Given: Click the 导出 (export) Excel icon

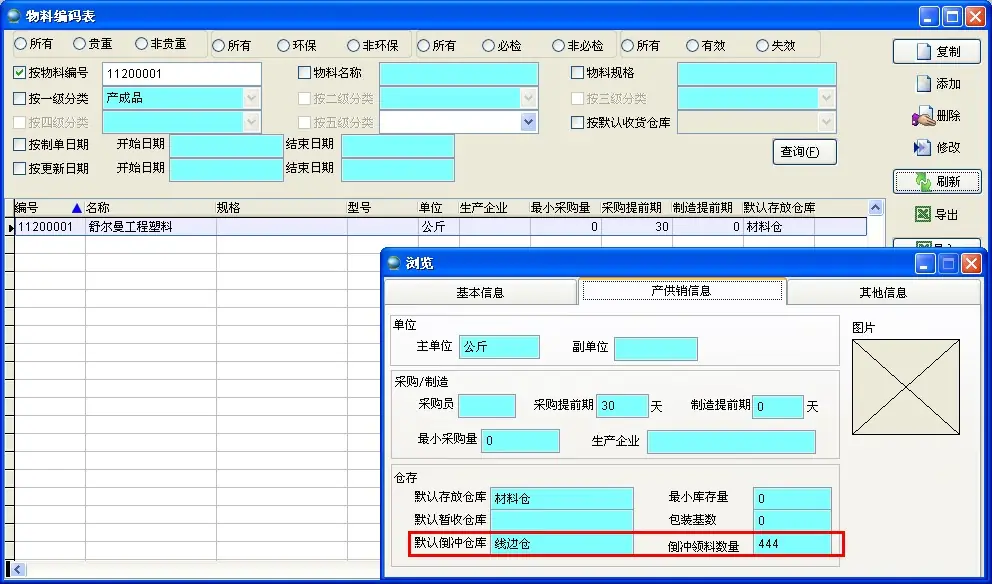Looking at the screenshot, I should (923, 214).
